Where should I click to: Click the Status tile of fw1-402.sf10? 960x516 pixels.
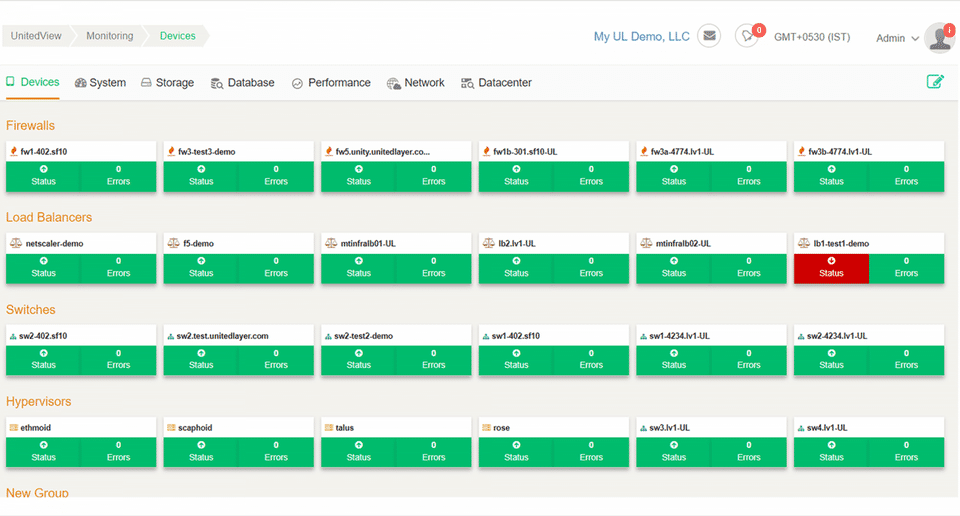pyautogui.click(x=43, y=176)
